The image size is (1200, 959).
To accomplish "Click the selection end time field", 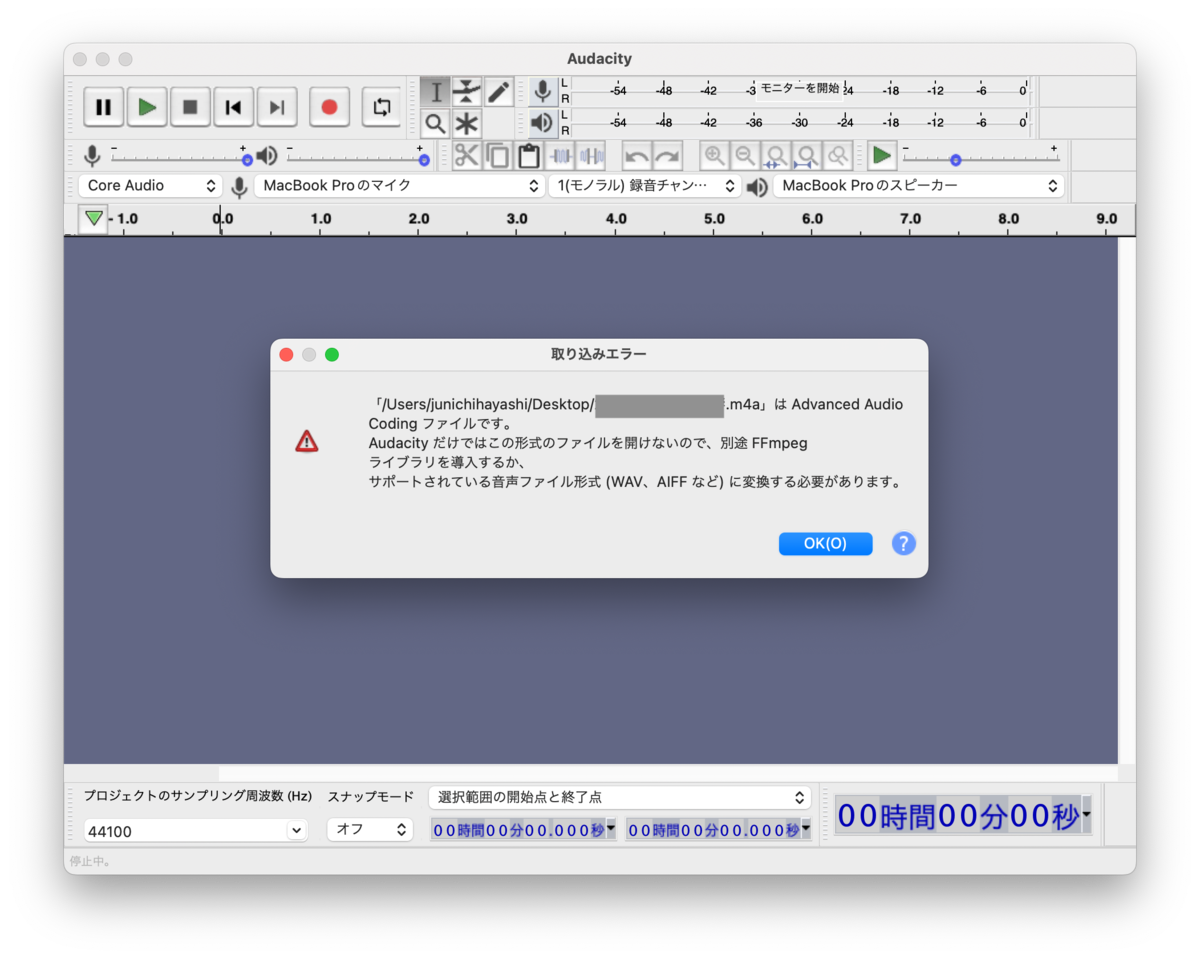I will [x=718, y=829].
